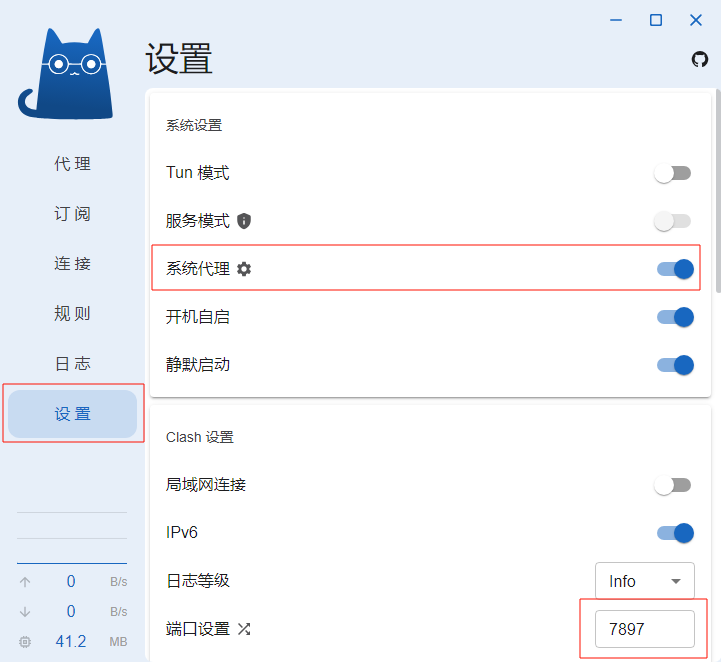The height and width of the screenshot is (662, 721).
Task: Turn off the IPv6 switch
Action: point(675,533)
